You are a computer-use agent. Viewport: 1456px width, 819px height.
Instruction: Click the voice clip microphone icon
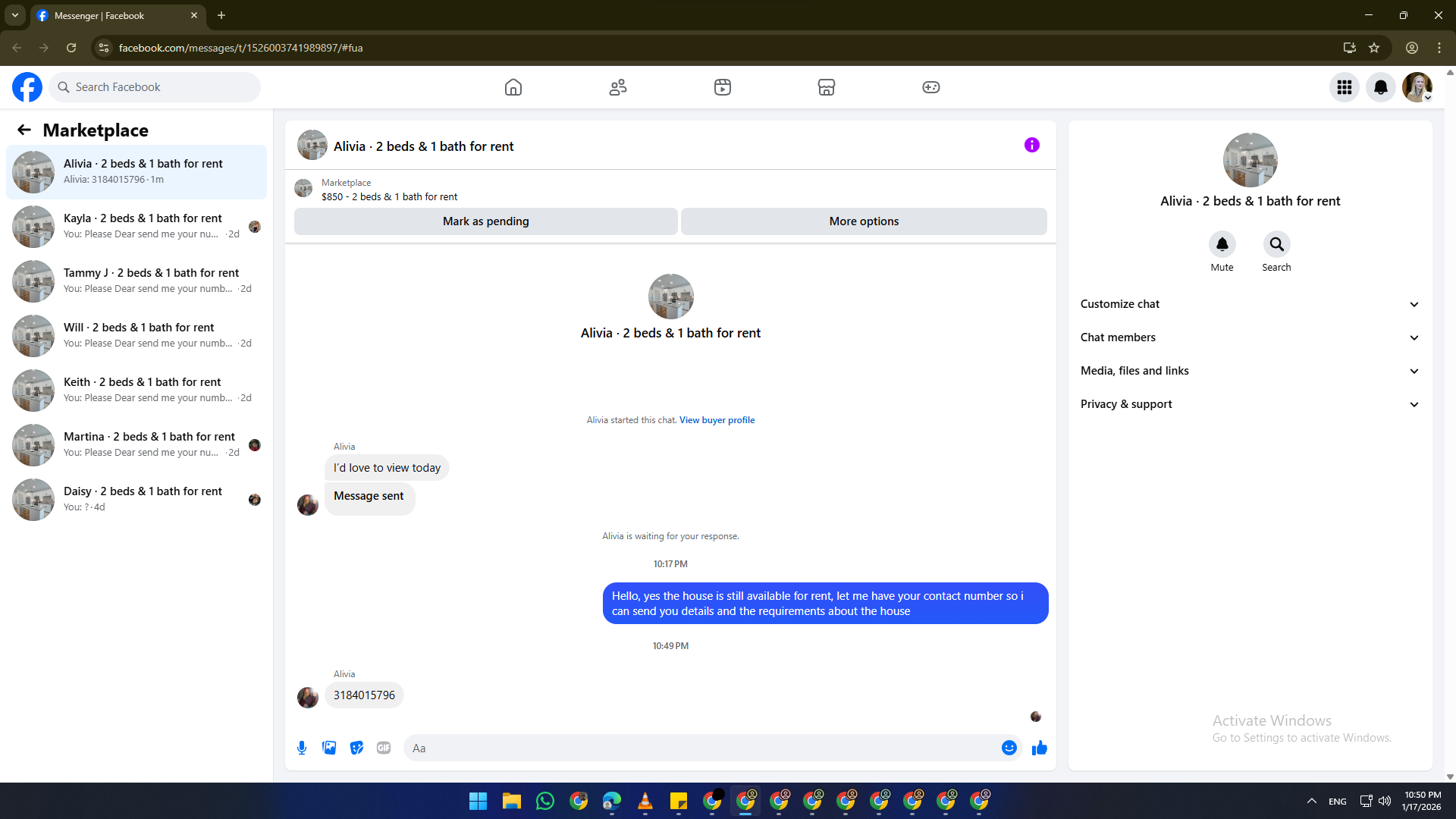click(x=302, y=748)
